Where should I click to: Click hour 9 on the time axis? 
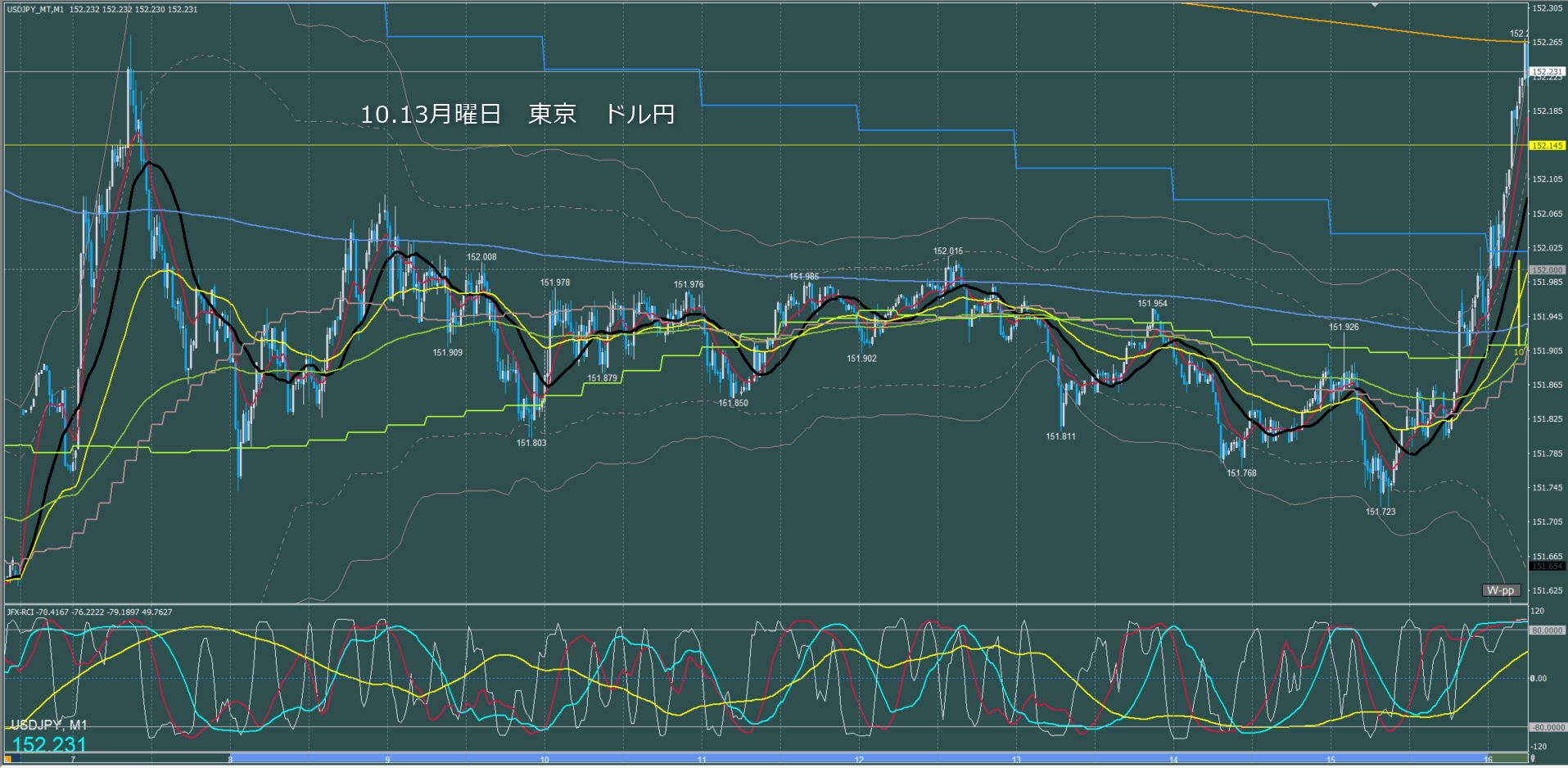[x=387, y=760]
